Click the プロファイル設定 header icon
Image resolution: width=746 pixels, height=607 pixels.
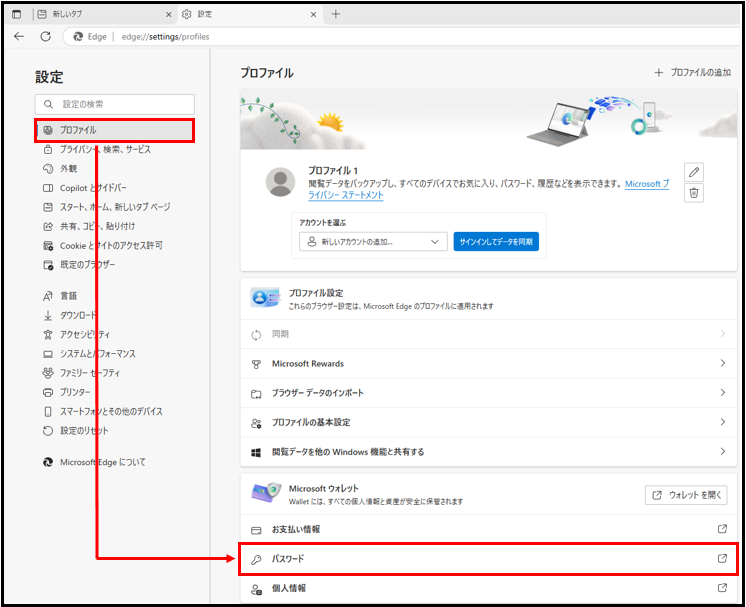click(265, 298)
